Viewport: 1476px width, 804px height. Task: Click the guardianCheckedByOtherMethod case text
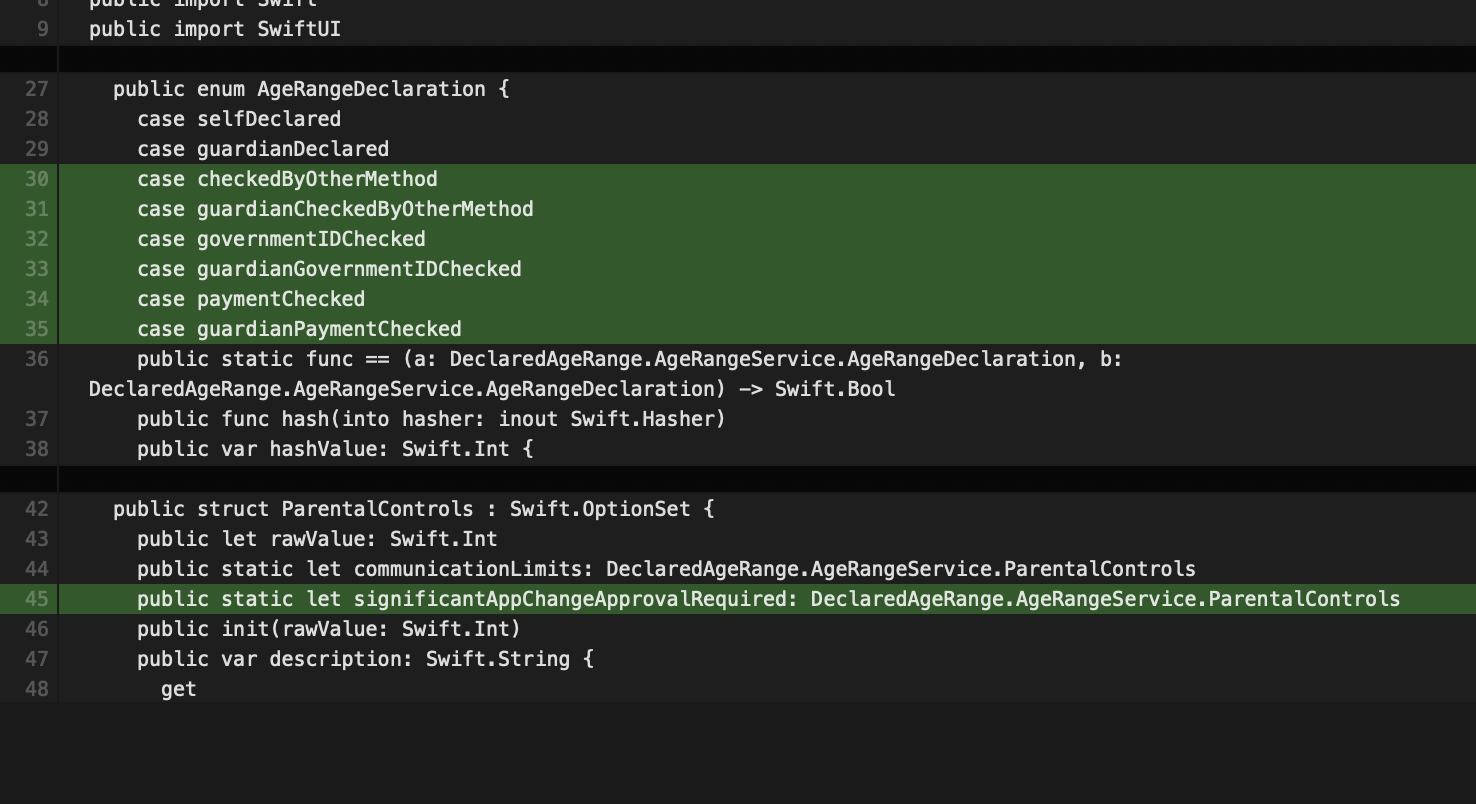click(364, 209)
